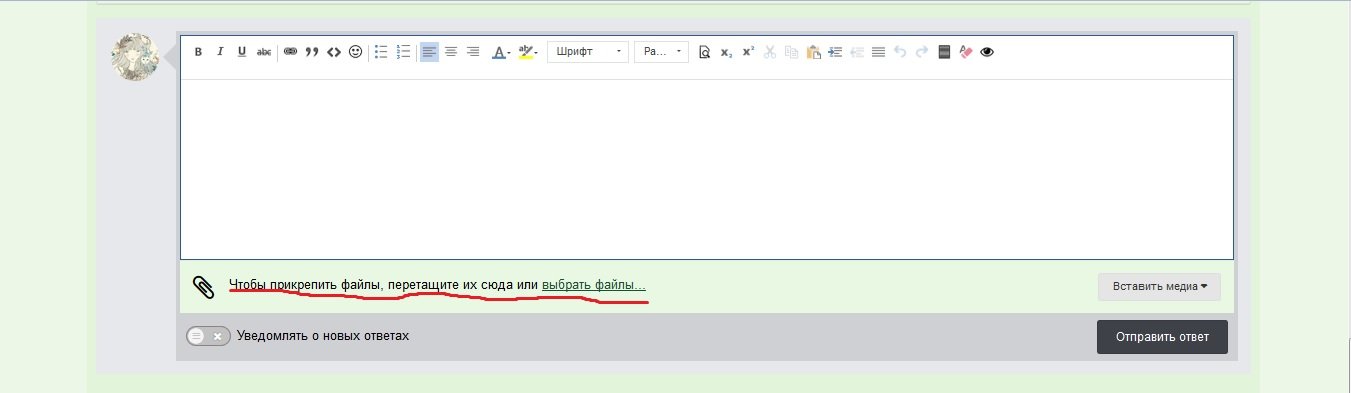Enable the Уведомлять о новых ответах switch

point(208,336)
